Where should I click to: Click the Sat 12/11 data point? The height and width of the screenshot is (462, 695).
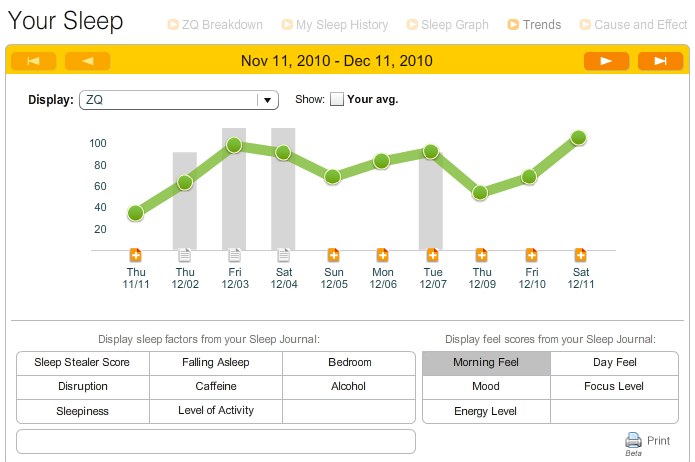[578, 138]
